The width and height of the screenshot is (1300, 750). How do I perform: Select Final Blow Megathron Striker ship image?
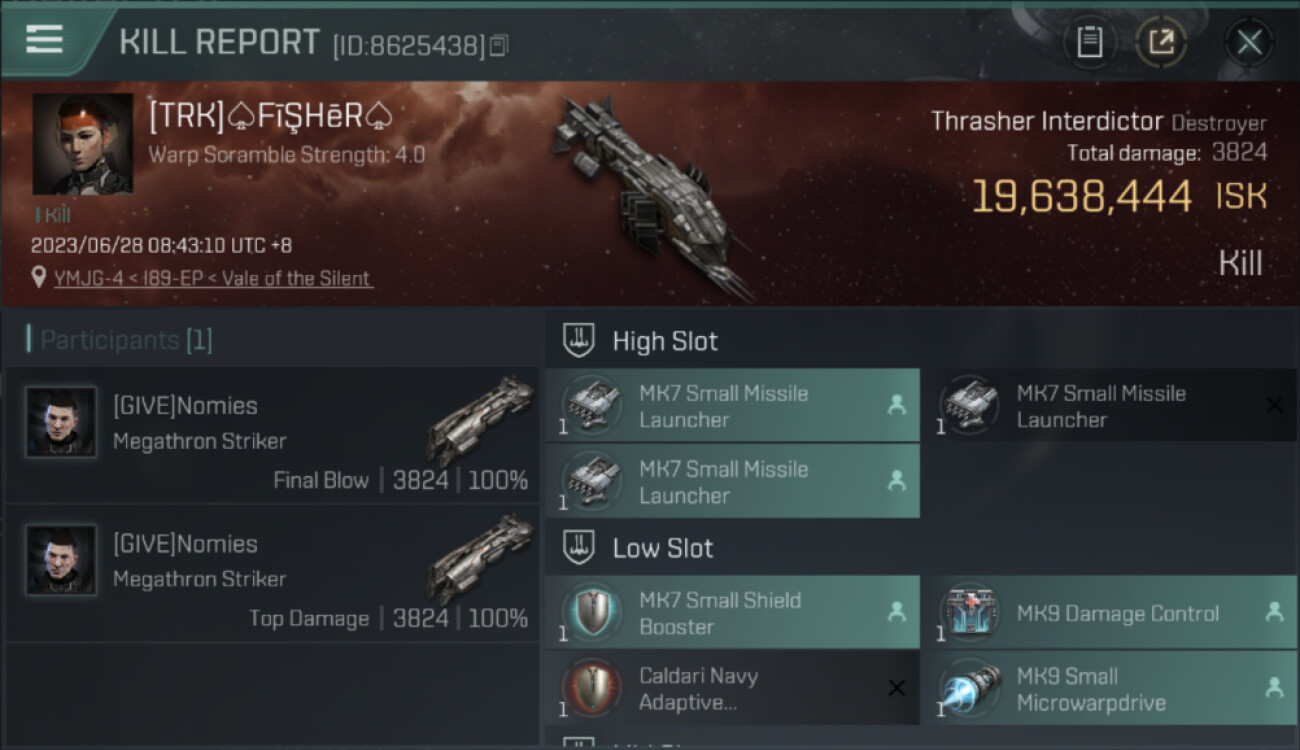tap(480, 420)
